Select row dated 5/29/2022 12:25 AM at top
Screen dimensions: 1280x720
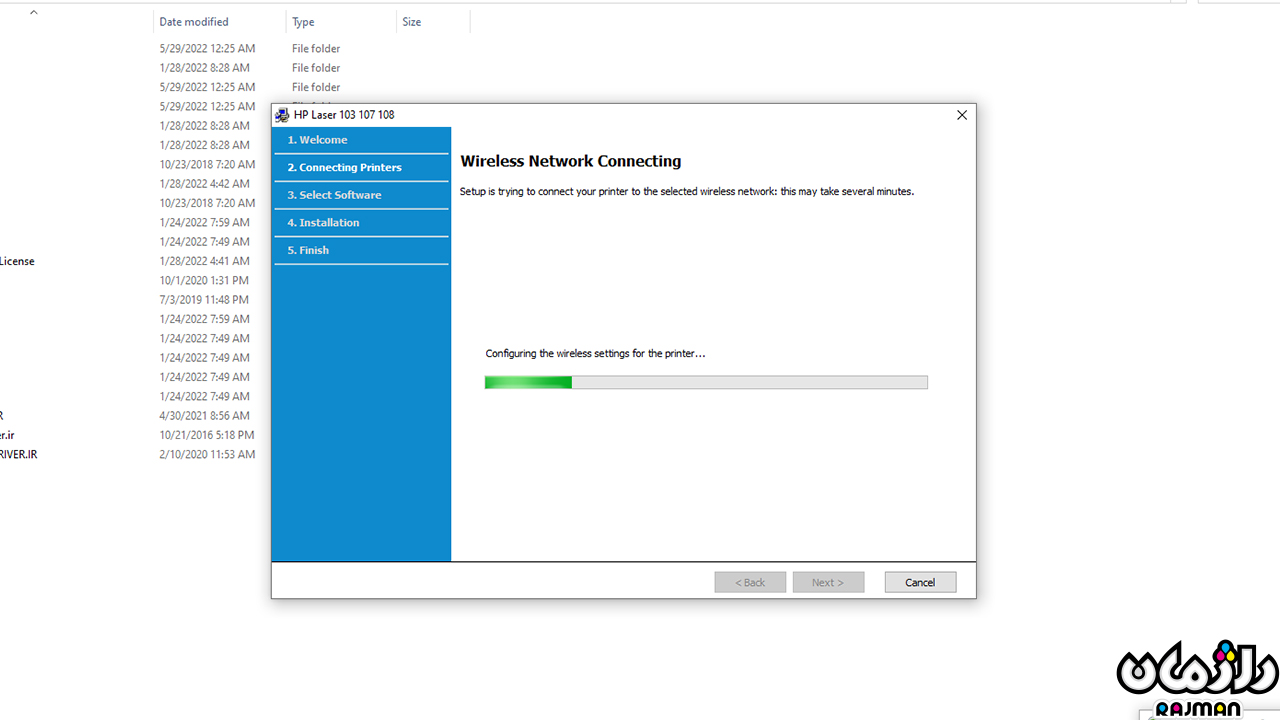[x=207, y=48]
